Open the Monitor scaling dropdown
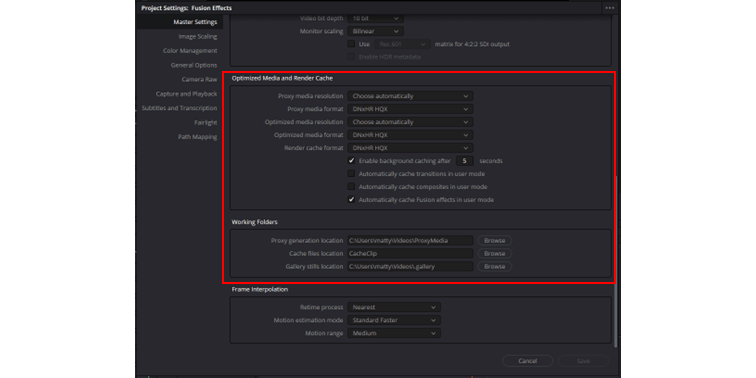756x378 pixels. pos(376,31)
